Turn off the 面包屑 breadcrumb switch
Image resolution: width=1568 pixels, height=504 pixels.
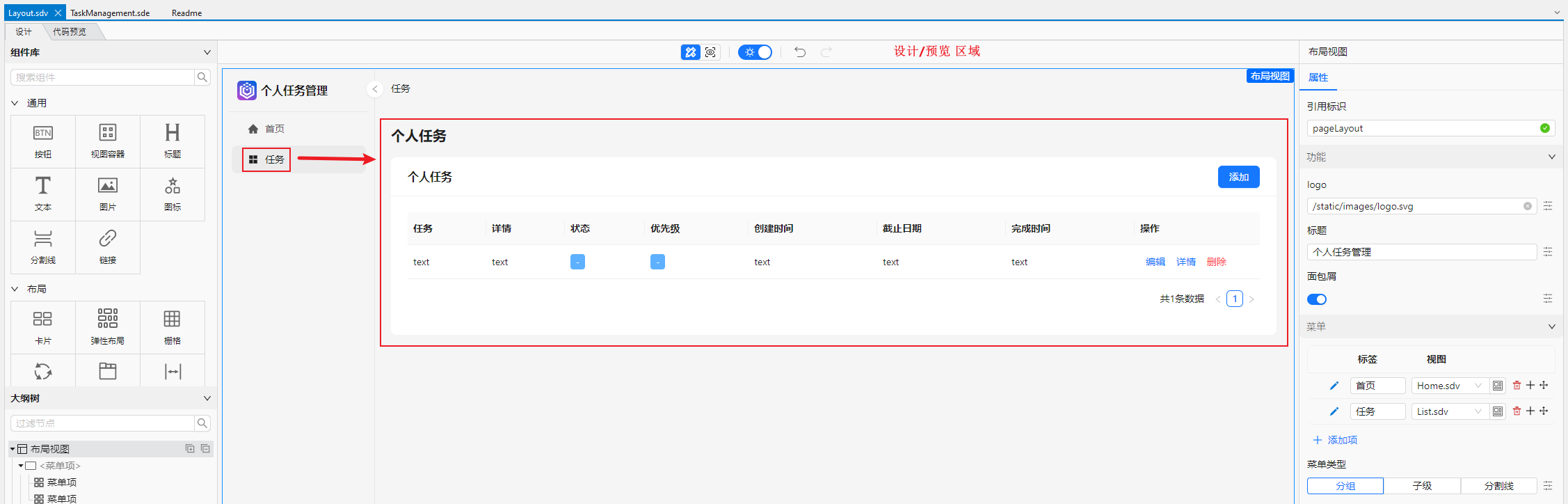pyautogui.click(x=1317, y=299)
